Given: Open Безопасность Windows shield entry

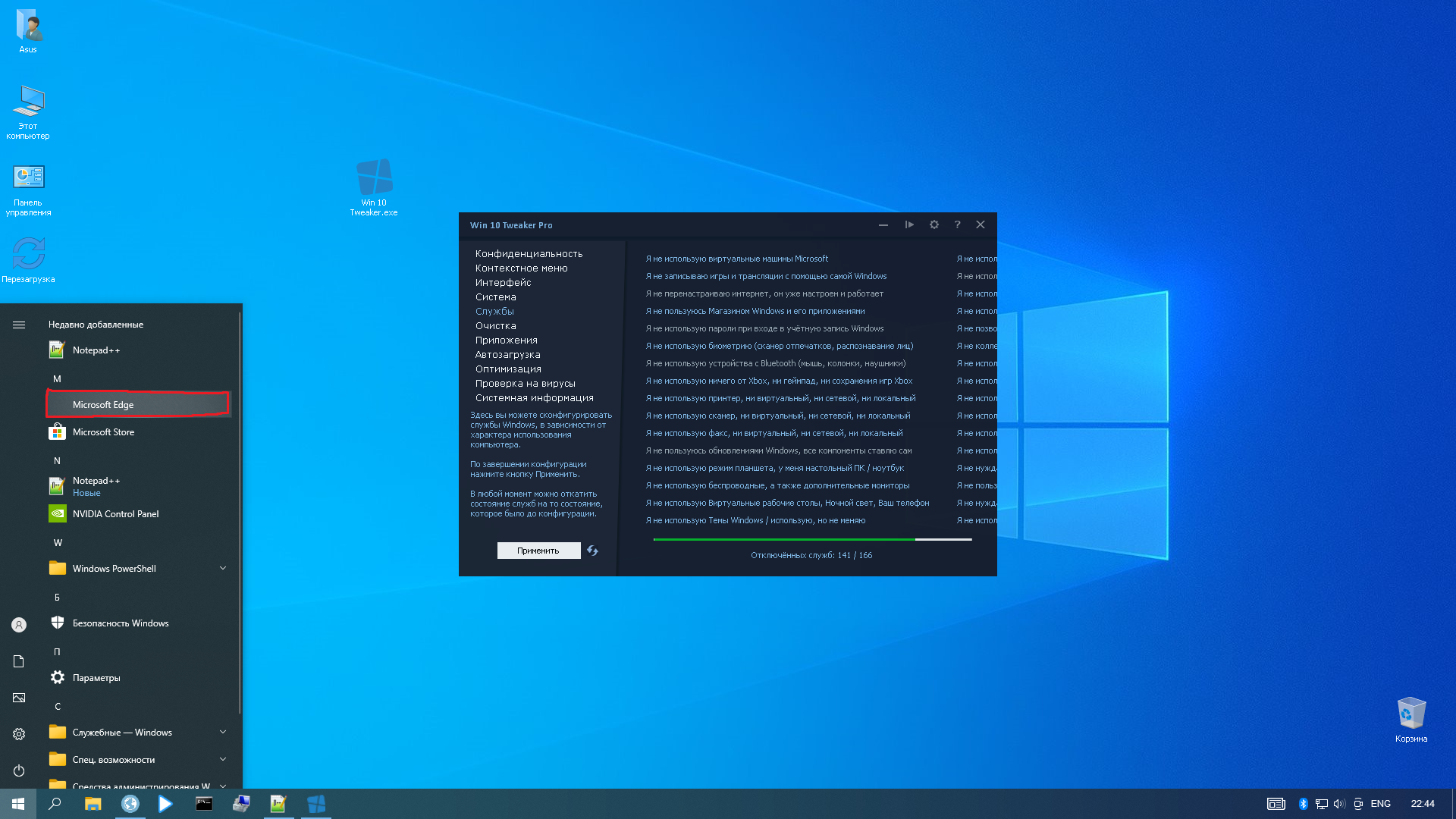Looking at the screenshot, I should (x=140, y=623).
